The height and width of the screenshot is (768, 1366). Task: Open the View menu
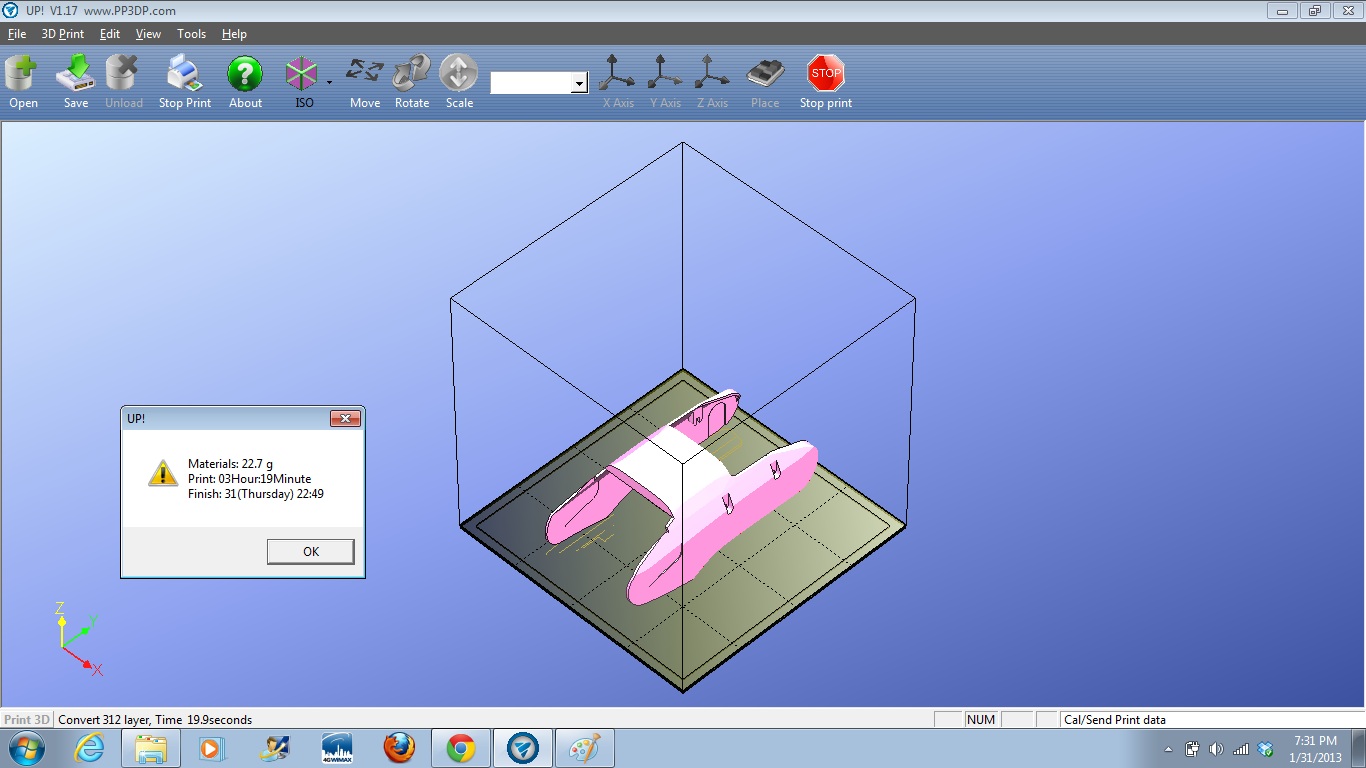click(148, 34)
